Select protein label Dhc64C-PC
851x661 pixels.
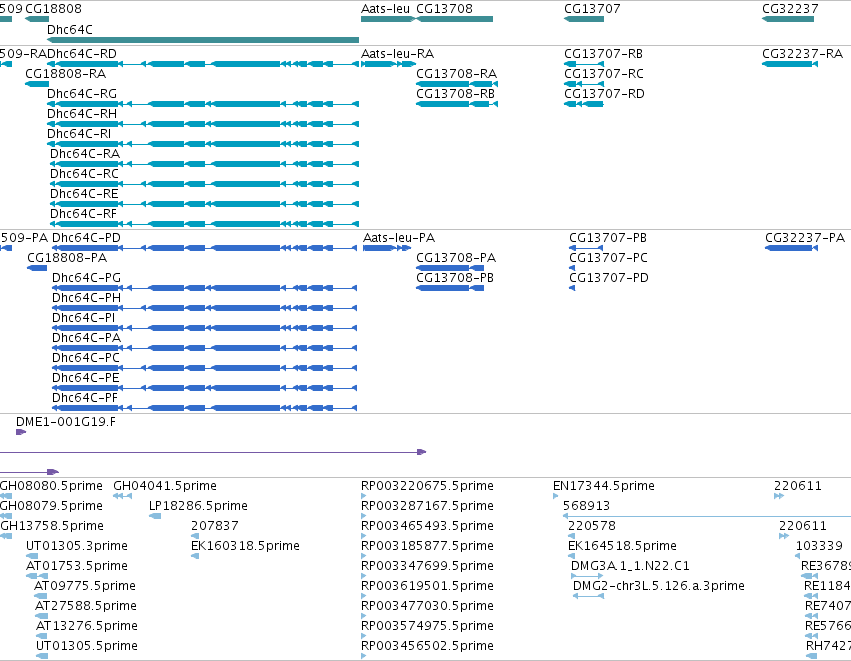pos(86,359)
